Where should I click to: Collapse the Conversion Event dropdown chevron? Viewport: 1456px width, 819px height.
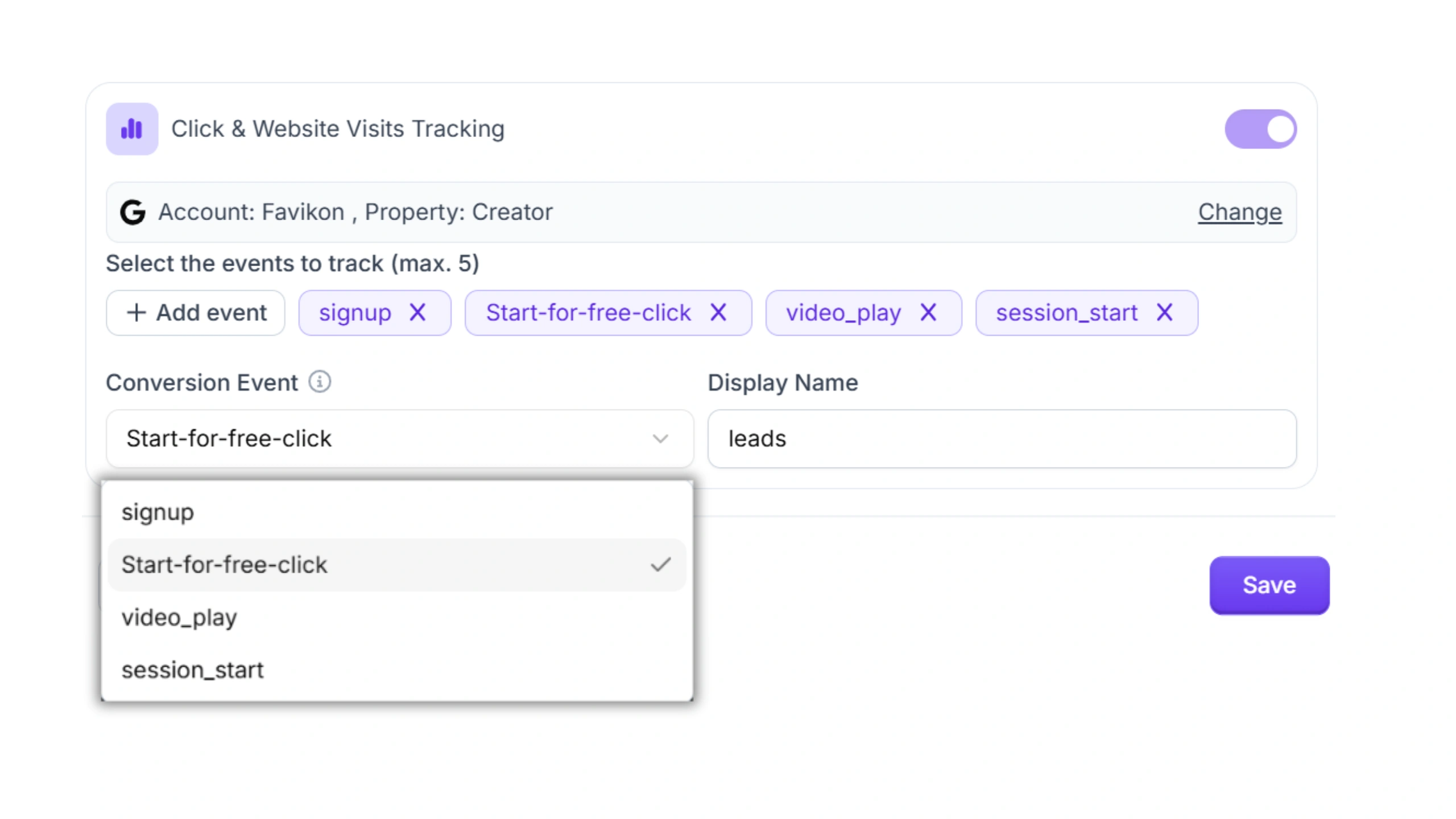[x=660, y=439]
